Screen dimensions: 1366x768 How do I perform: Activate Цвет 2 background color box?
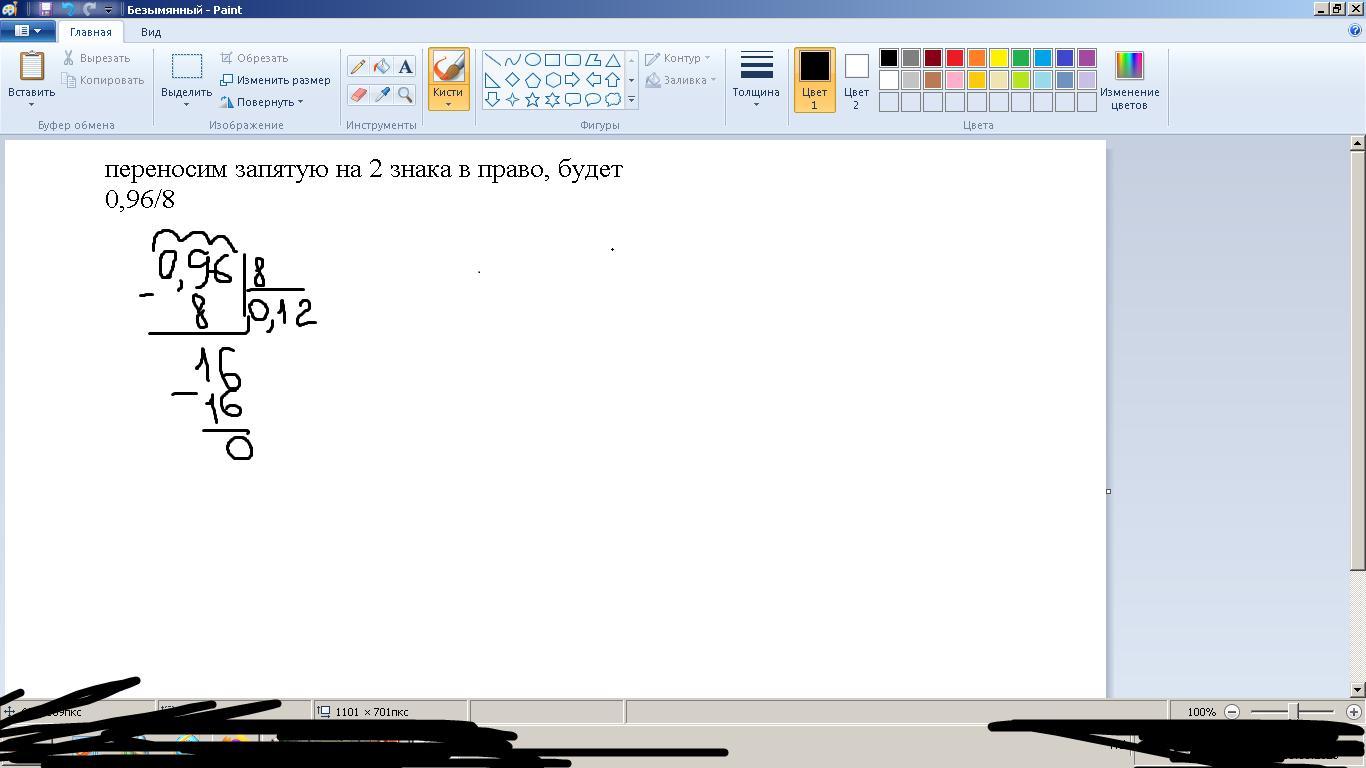(856, 80)
